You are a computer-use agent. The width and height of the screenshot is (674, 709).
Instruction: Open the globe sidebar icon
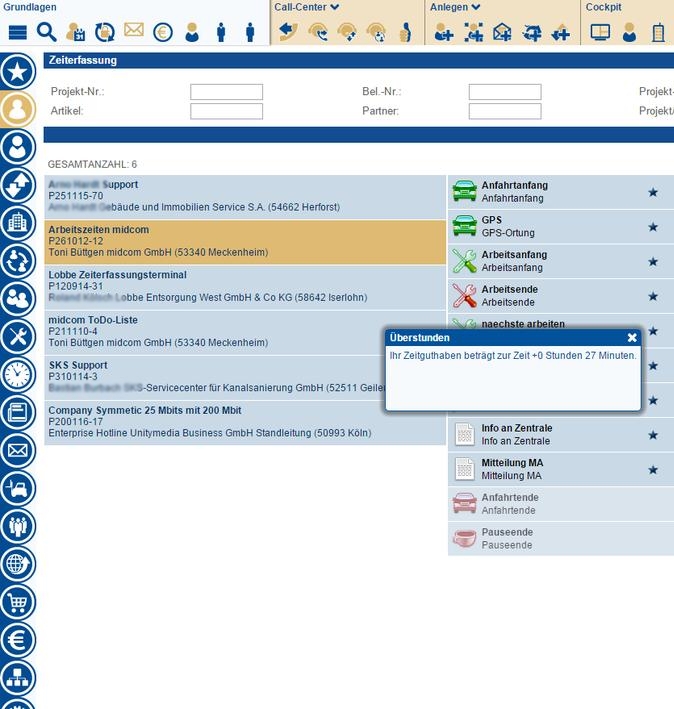pyautogui.click(x=18, y=564)
